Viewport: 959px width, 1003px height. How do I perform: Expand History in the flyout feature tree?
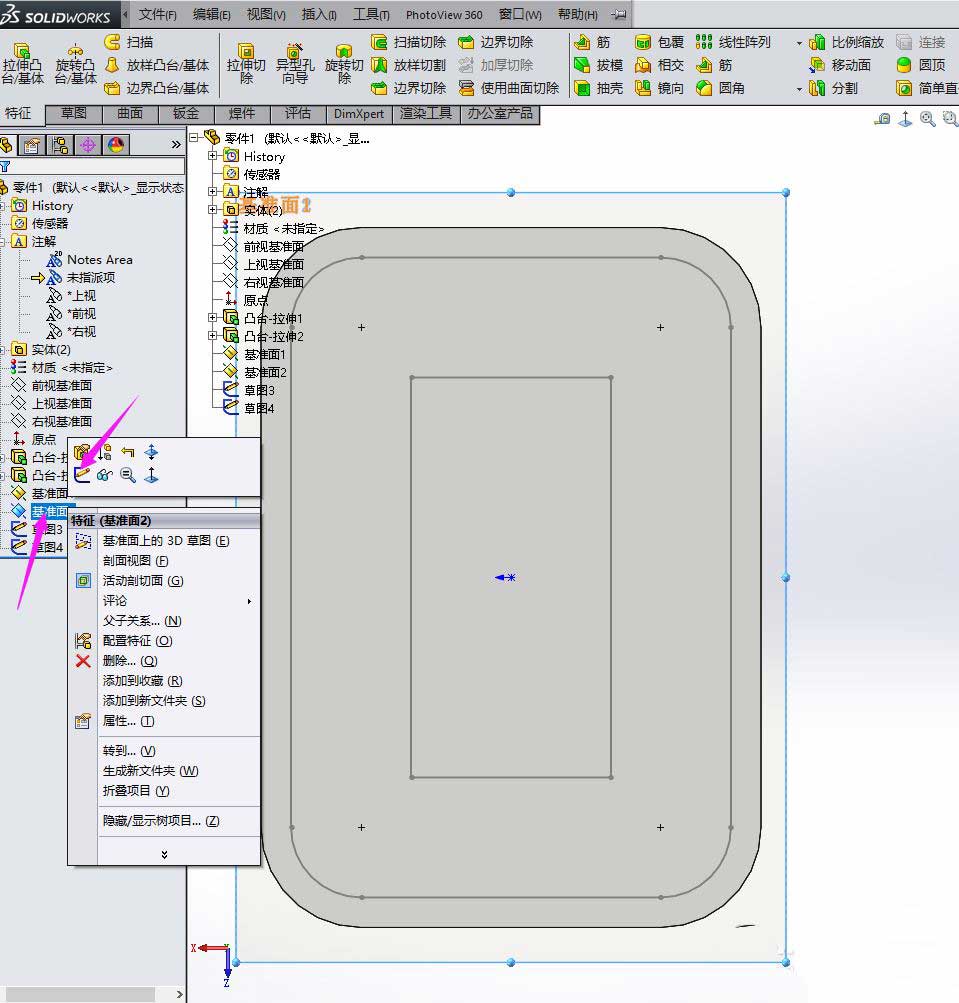[x=212, y=155]
